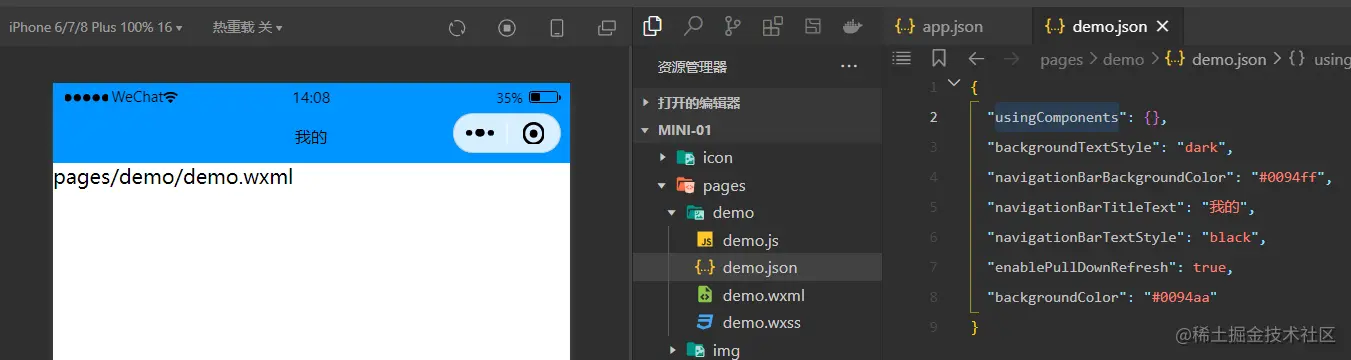Open the Source Control branch icon

click(733, 27)
